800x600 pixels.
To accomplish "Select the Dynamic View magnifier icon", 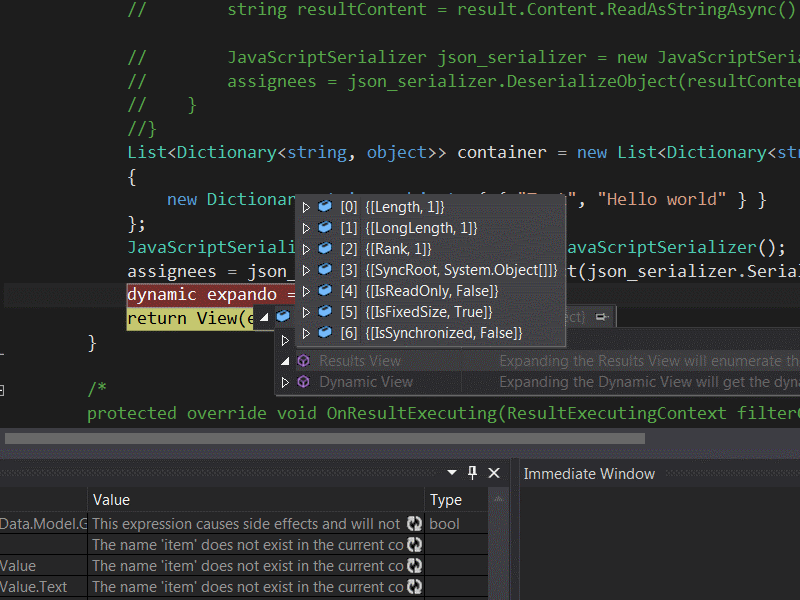I will coord(303,382).
